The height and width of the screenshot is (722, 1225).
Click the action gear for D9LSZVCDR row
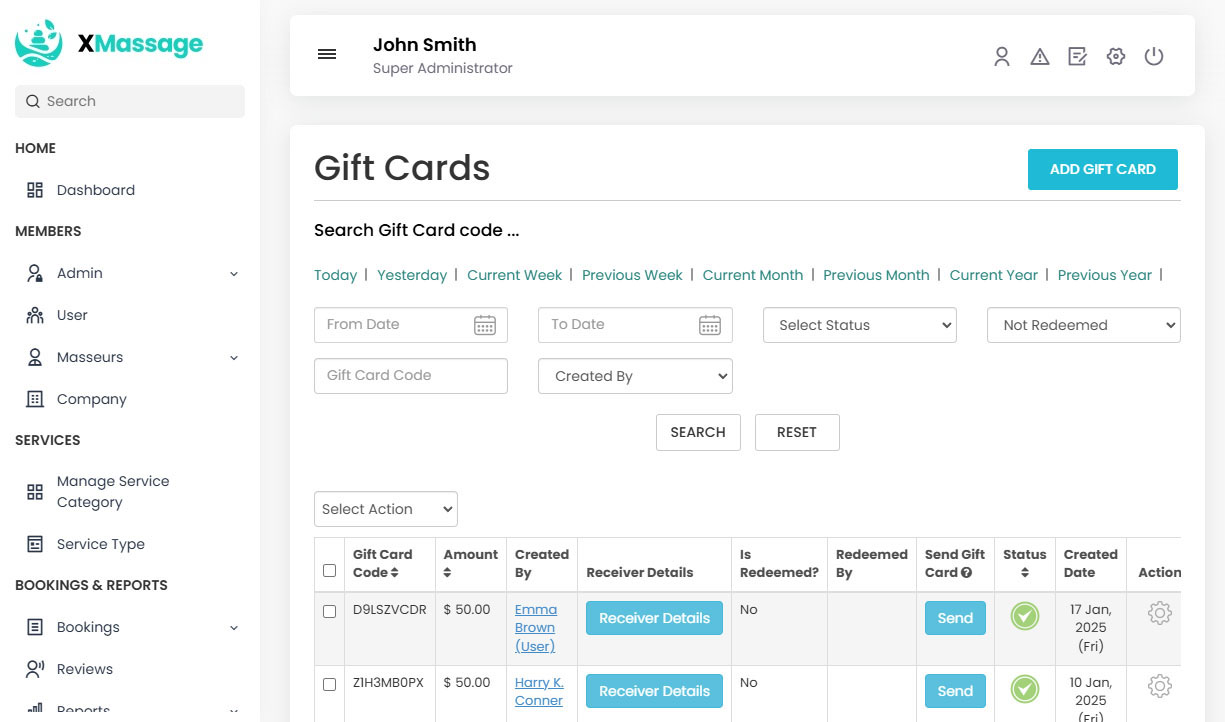[x=1159, y=613]
